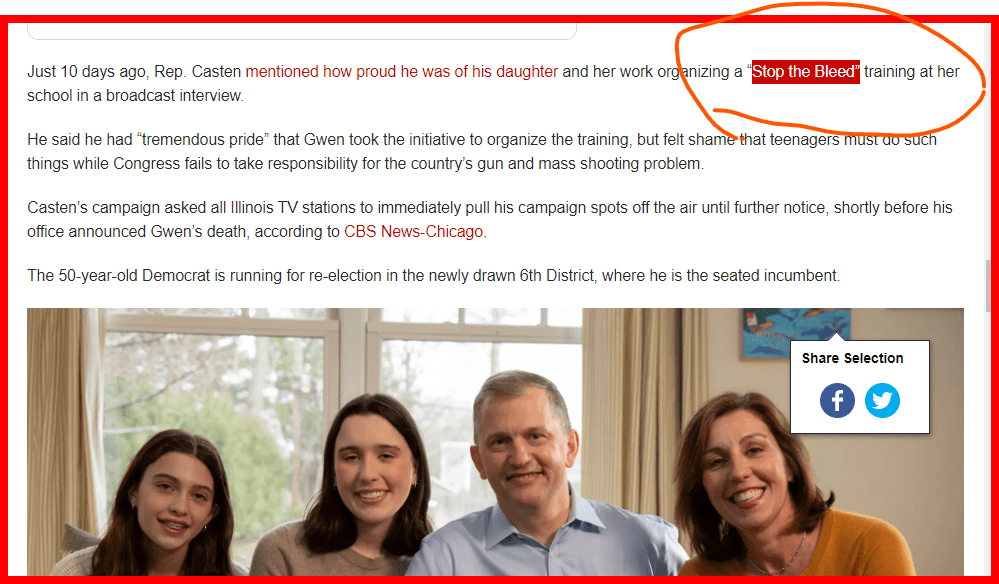Click the highlighted 'Stop the Bleed' text
Viewport: 999px width, 584px height.
(x=805, y=71)
